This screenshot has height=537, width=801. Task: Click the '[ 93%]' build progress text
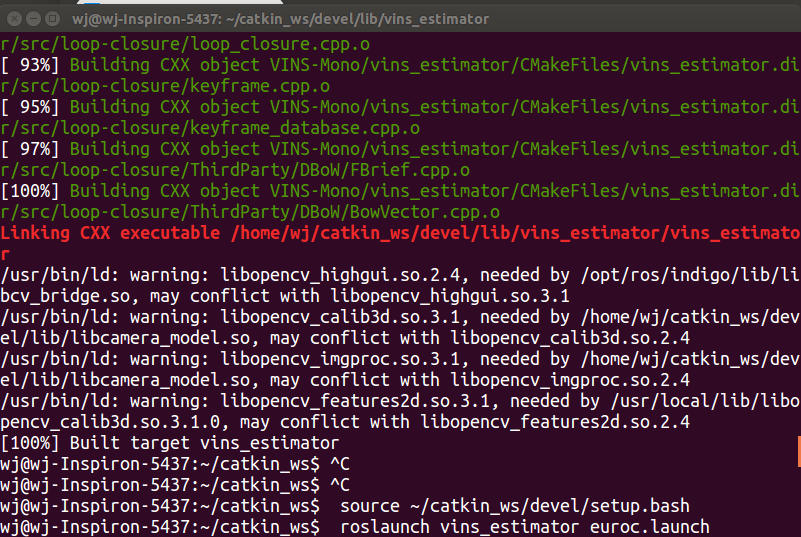(x=30, y=65)
